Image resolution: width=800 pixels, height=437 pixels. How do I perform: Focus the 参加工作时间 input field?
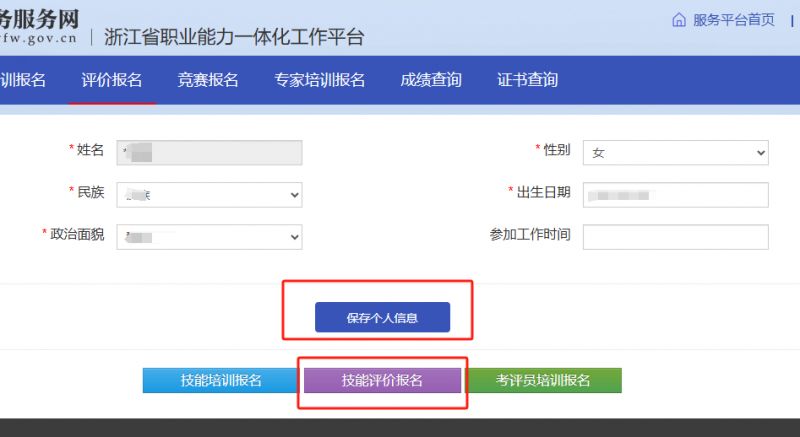676,237
